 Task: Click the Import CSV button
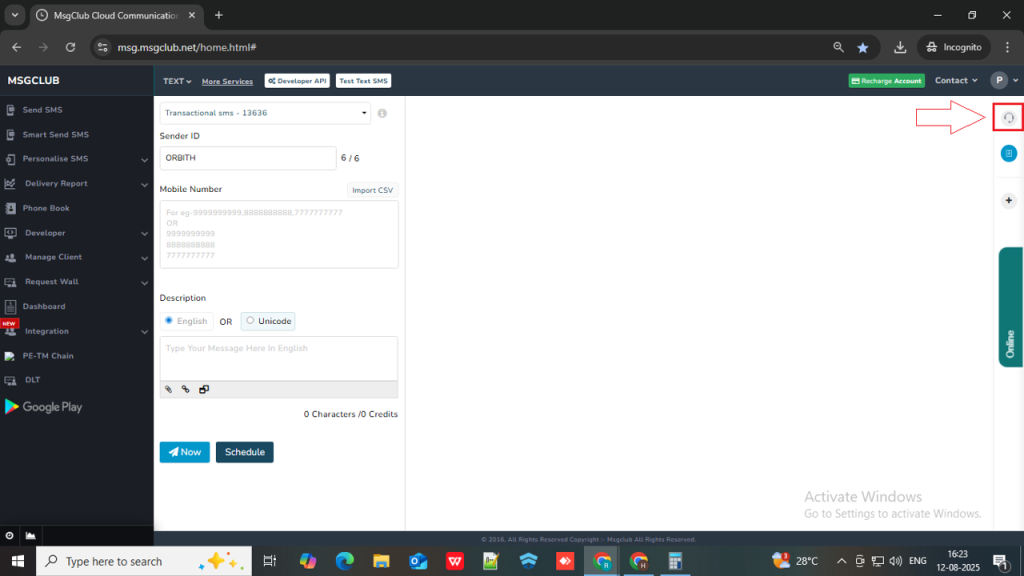click(372, 190)
